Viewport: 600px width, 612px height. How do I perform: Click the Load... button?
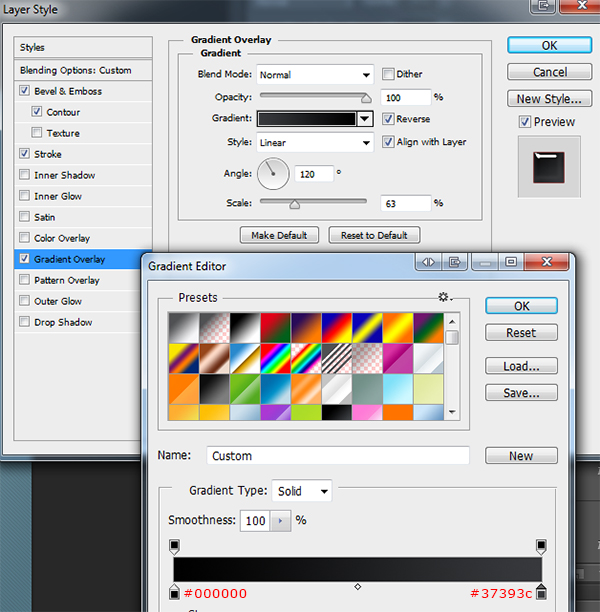[x=522, y=366]
